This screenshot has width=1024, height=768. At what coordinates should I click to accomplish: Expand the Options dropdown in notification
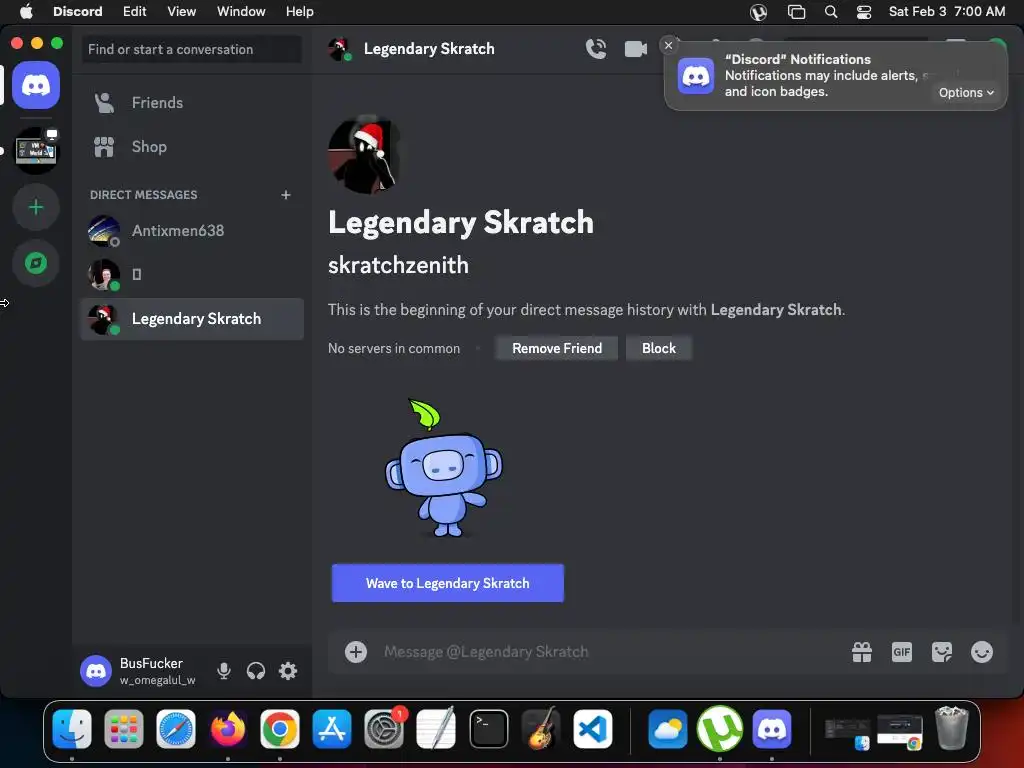[x=966, y=93]
